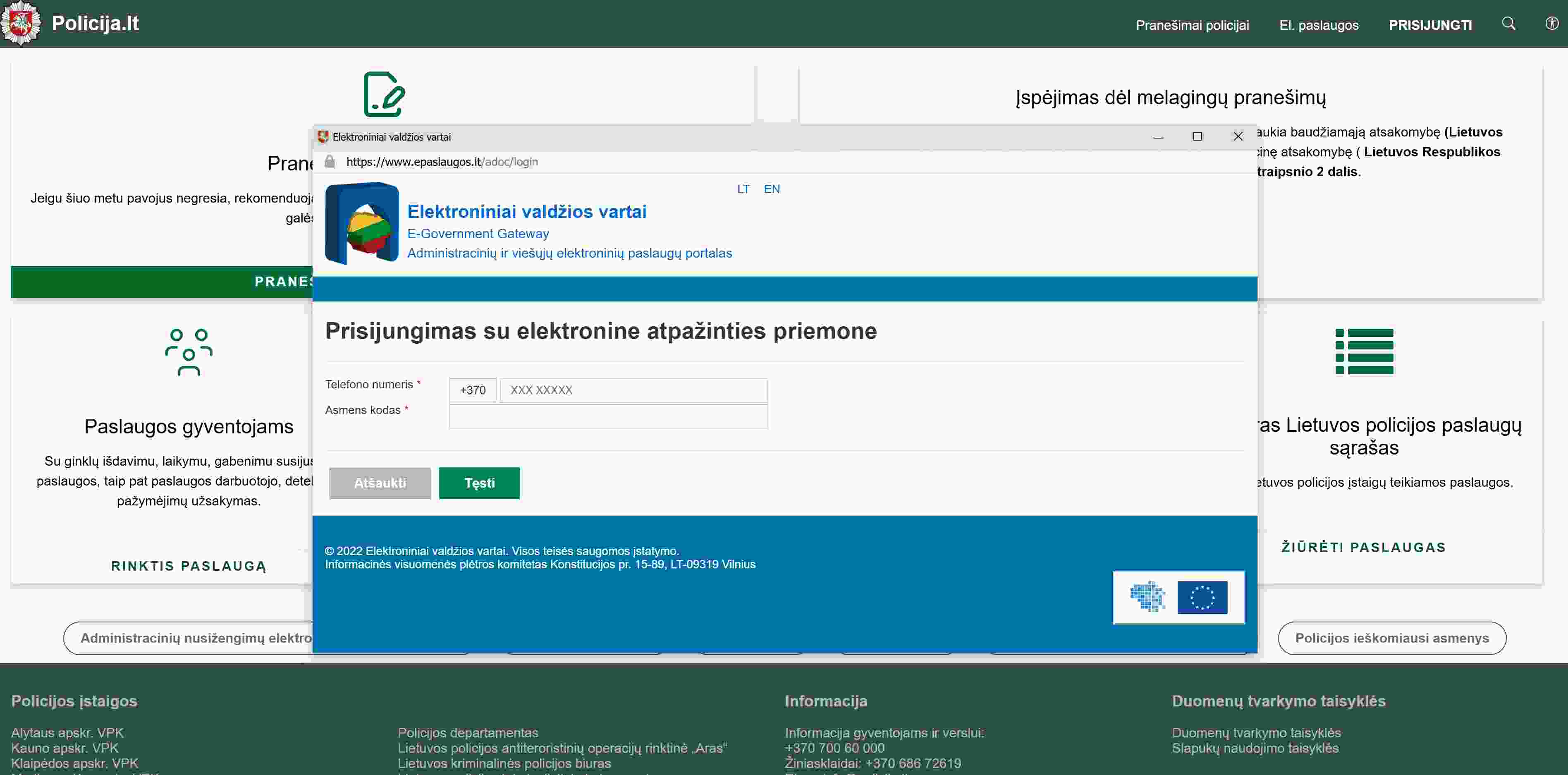The height and width of the screenshot is (775, 1568).
Task: Click the Policija.lt site title text
Action: 96,23
